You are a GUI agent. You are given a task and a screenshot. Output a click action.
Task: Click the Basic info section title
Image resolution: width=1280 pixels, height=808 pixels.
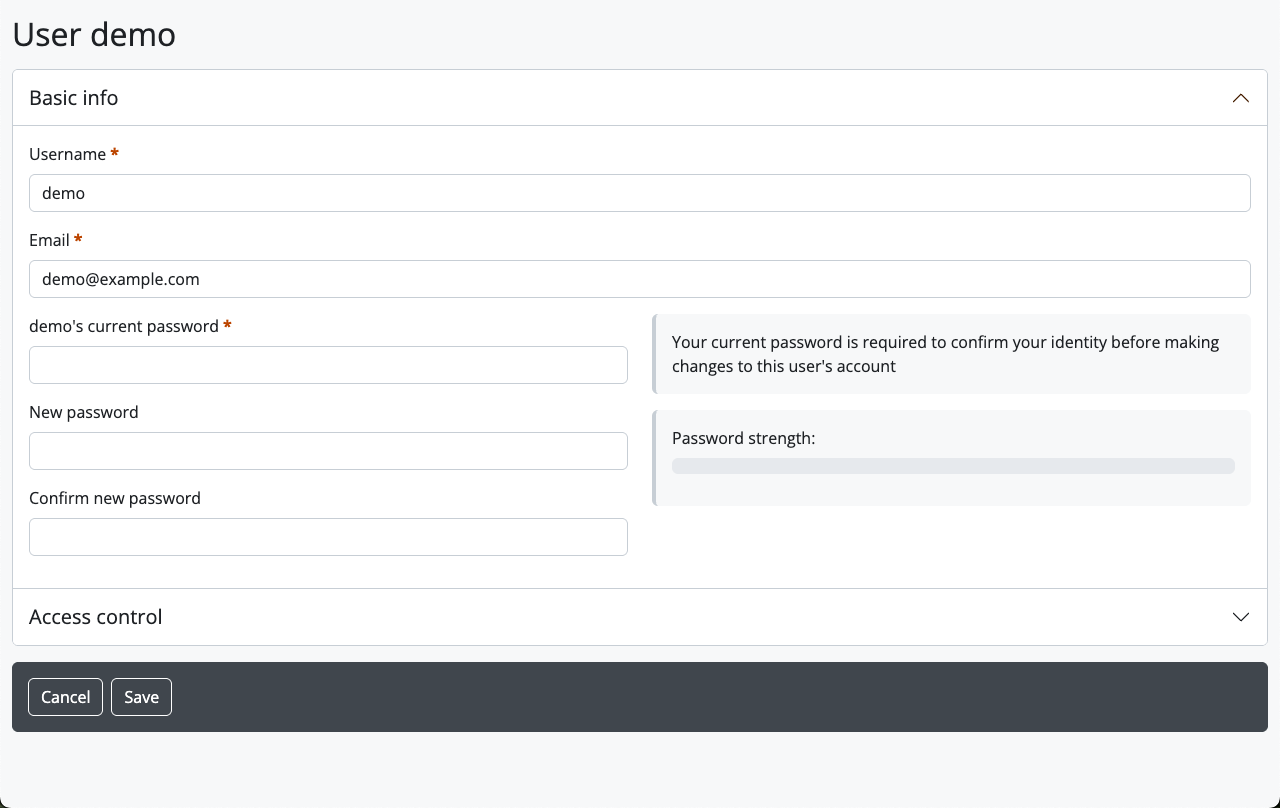pyautogui.click(x=74, y=98)
